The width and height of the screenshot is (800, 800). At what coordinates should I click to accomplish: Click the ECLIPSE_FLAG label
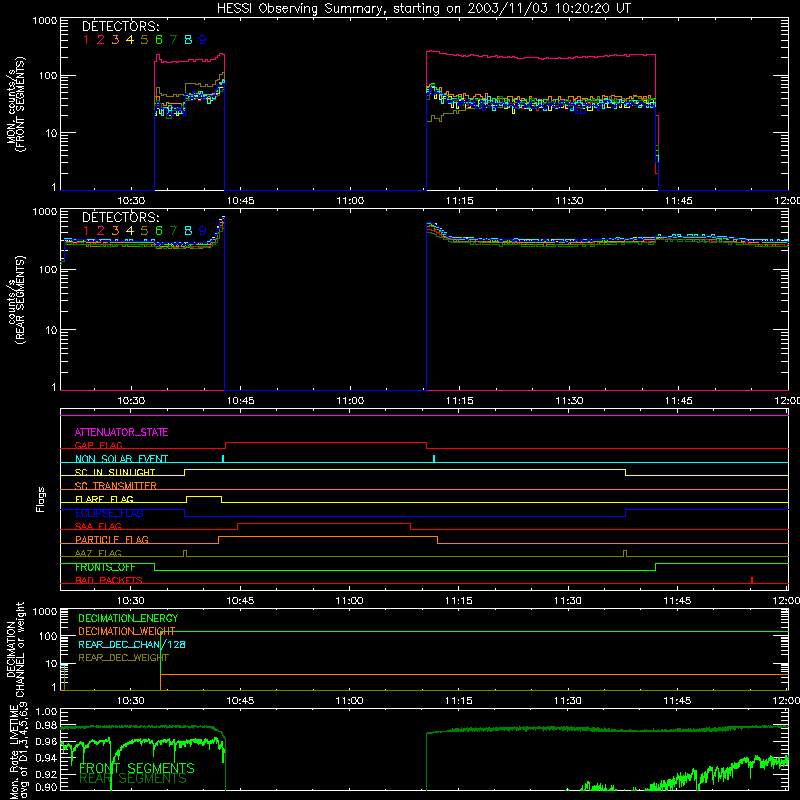109,513
